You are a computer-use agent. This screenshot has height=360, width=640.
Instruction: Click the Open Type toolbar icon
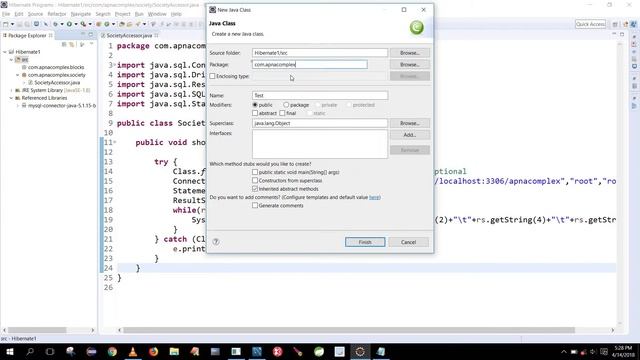pos(122,24)
